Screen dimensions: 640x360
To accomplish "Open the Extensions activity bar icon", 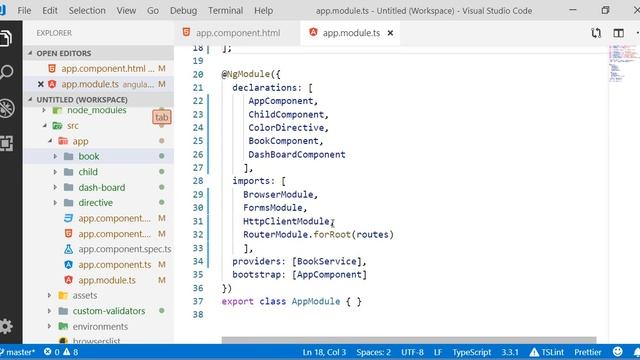I will (6, 143).
